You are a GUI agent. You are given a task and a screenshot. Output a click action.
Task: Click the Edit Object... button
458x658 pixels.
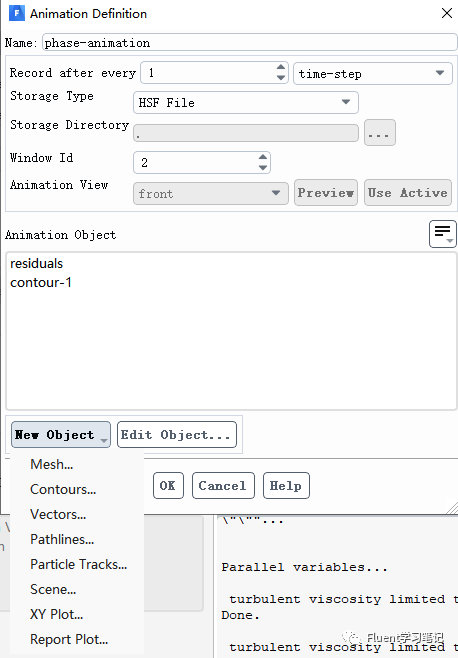pyautogui.click(x=177, y=435)
